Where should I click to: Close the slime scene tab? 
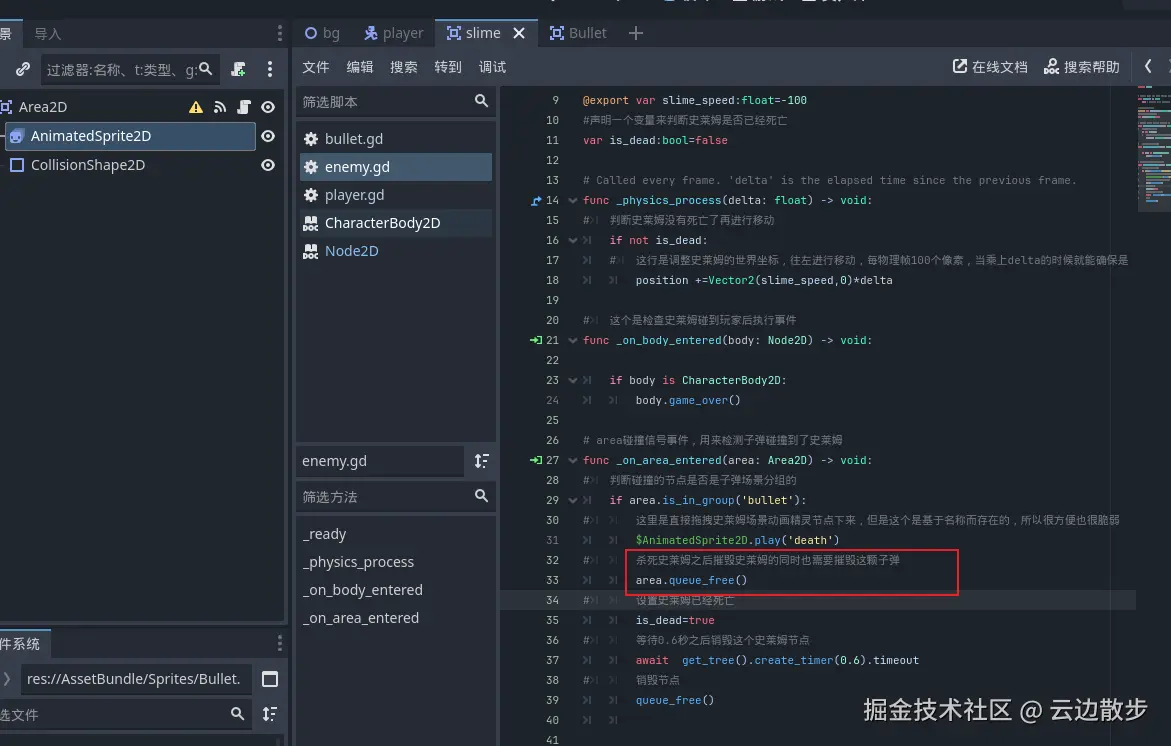[x=519, y=33]
